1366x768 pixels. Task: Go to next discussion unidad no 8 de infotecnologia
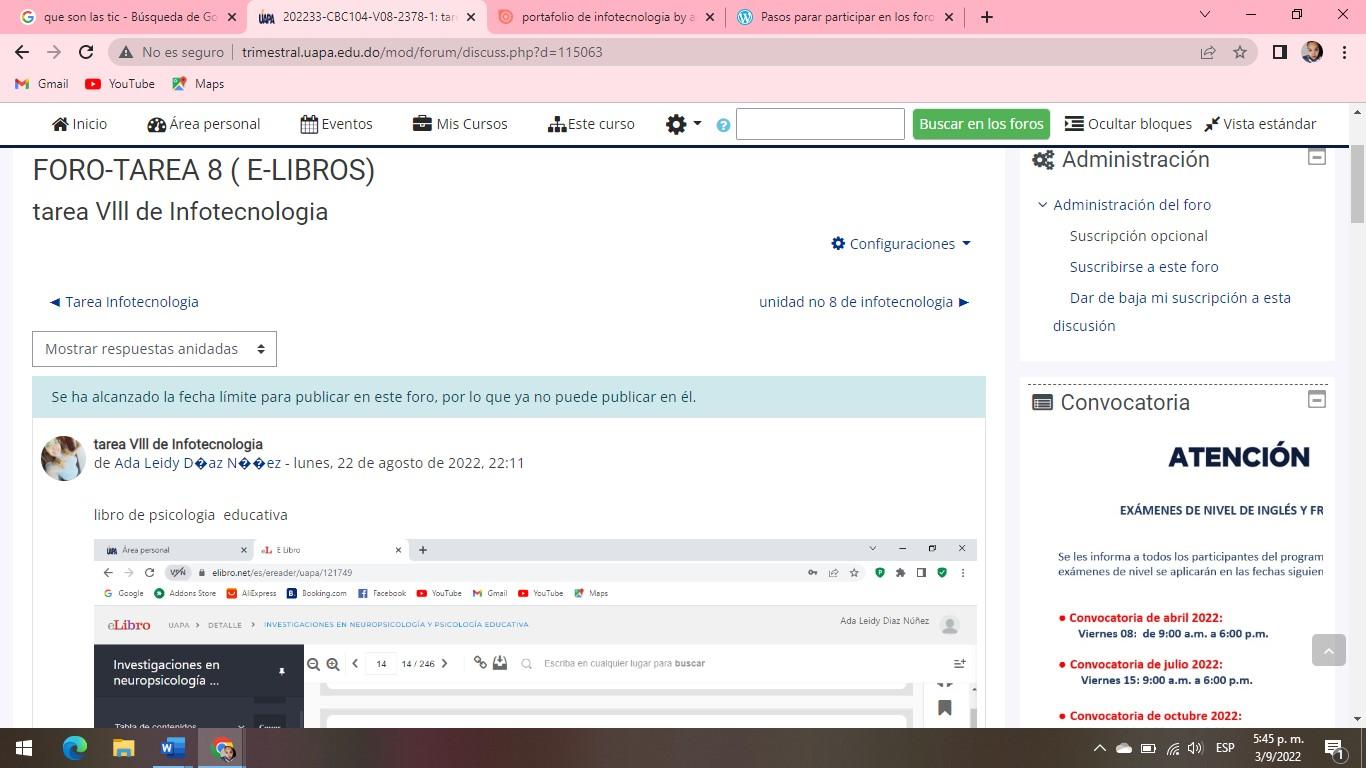(x=864, y=302)
